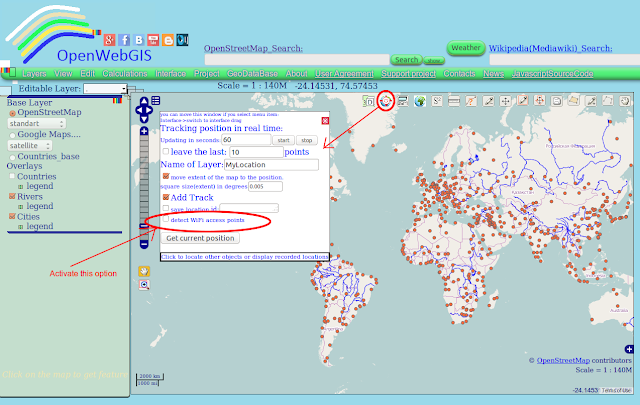This screenshot has height=405, width=640.
Task: Activate the hand pan tool icon
Action: [144, 271]
